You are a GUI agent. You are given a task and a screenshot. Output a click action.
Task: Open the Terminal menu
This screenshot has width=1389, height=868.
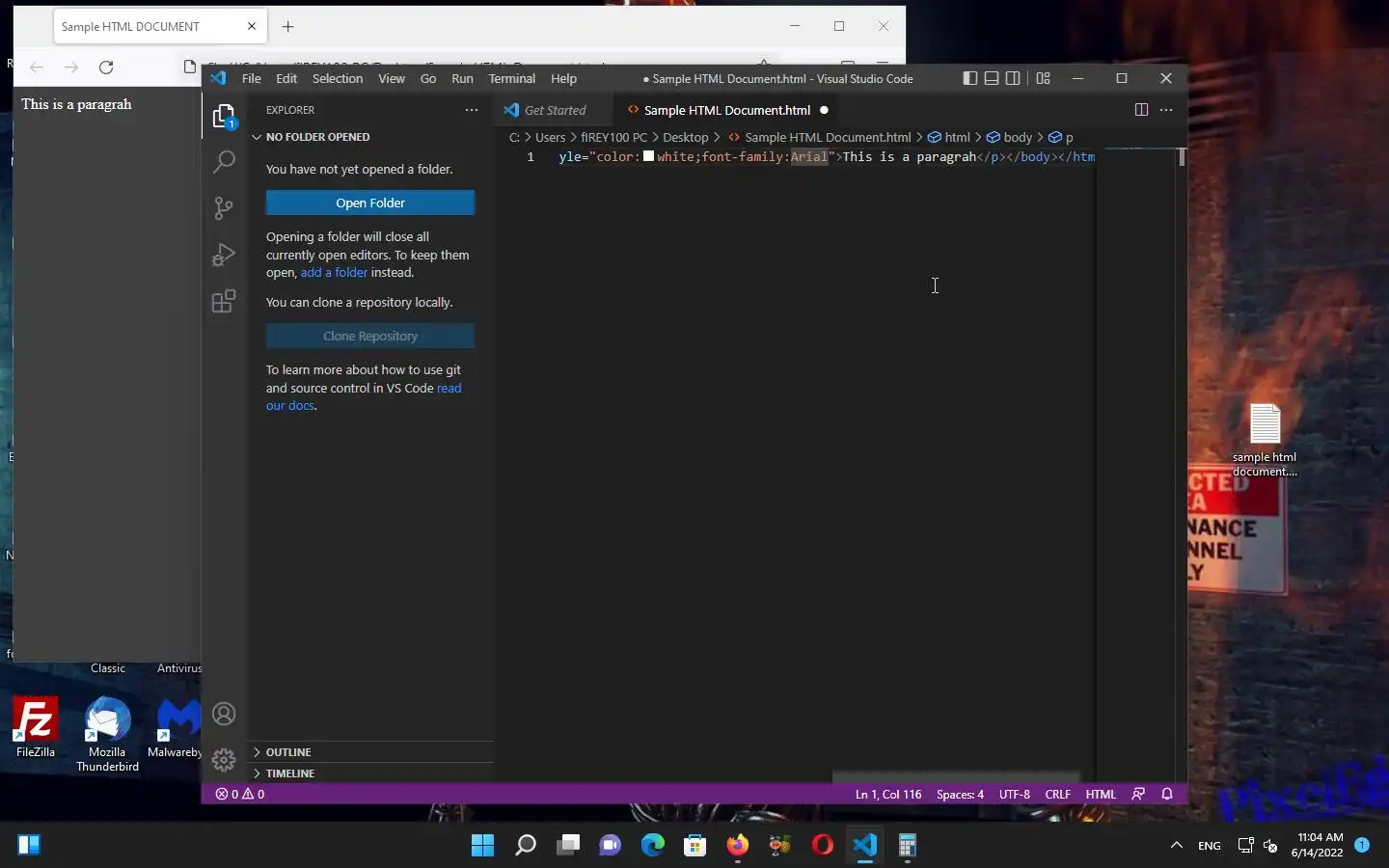(512, 78)
